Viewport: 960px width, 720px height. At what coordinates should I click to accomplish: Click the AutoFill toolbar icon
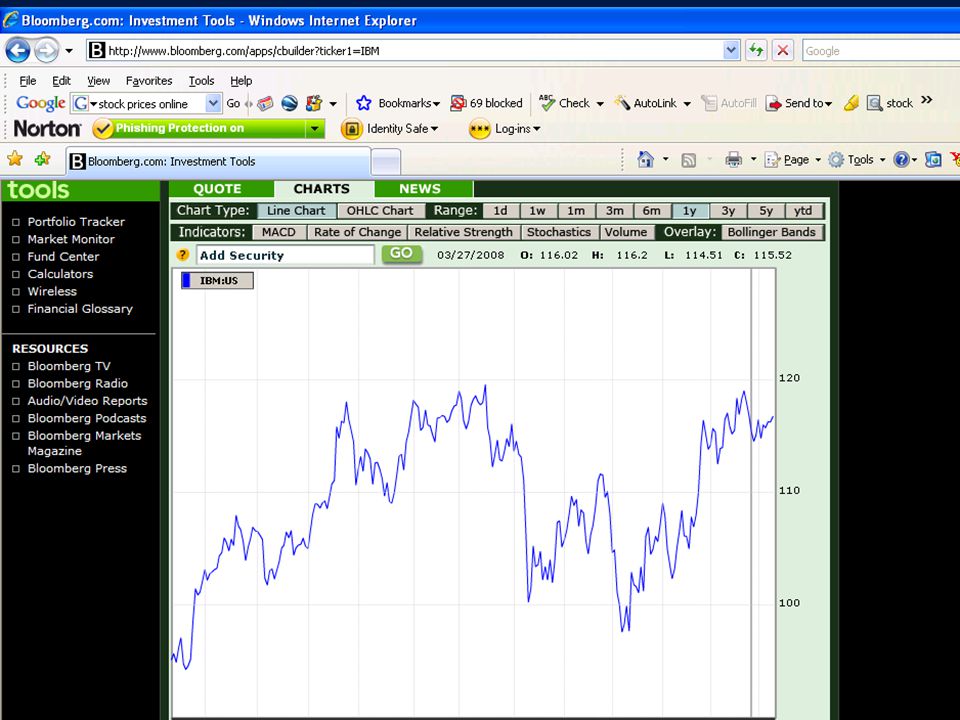[x=708, y=103]
